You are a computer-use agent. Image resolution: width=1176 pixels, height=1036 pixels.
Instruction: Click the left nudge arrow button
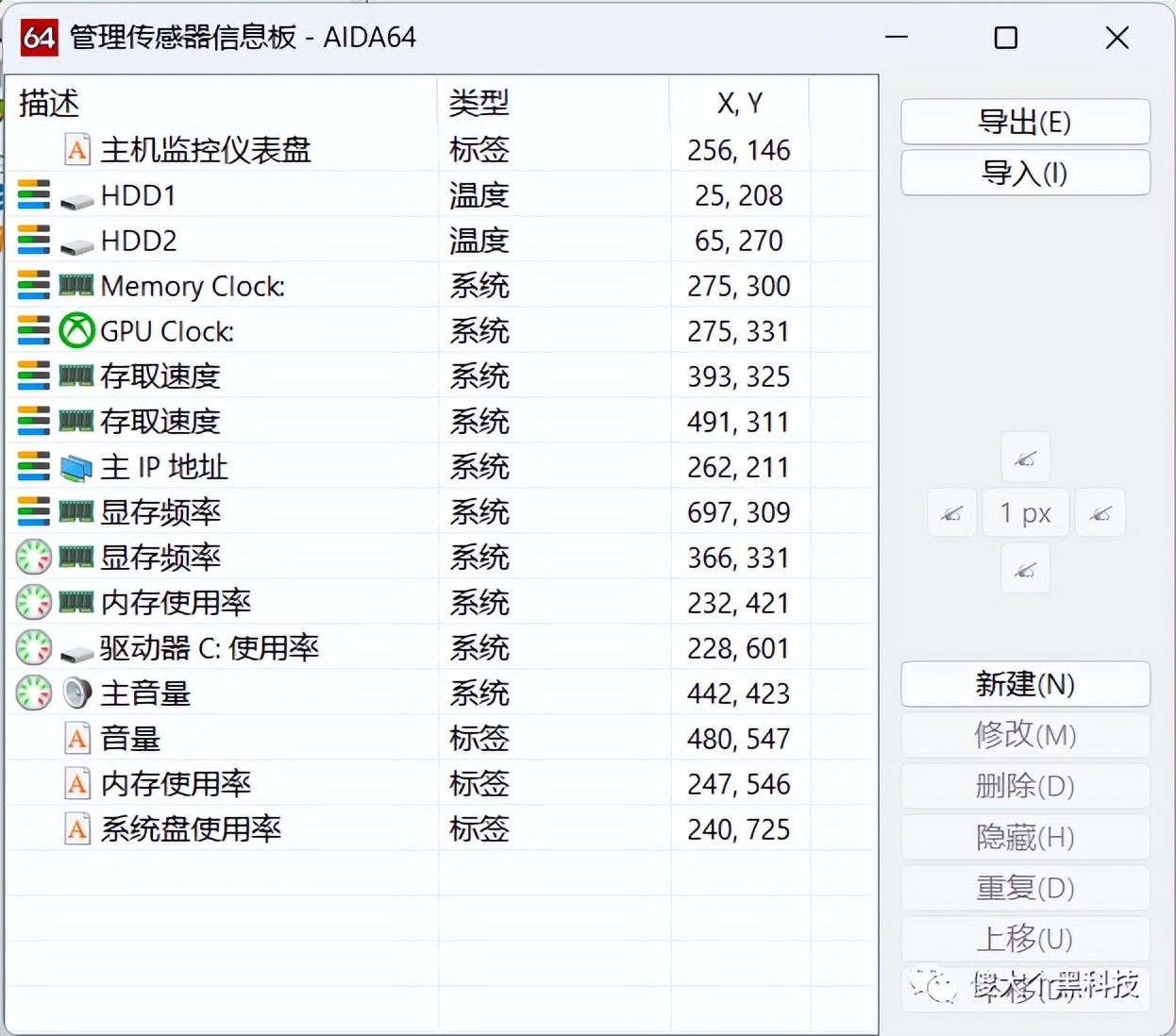[x=951, y=512]
